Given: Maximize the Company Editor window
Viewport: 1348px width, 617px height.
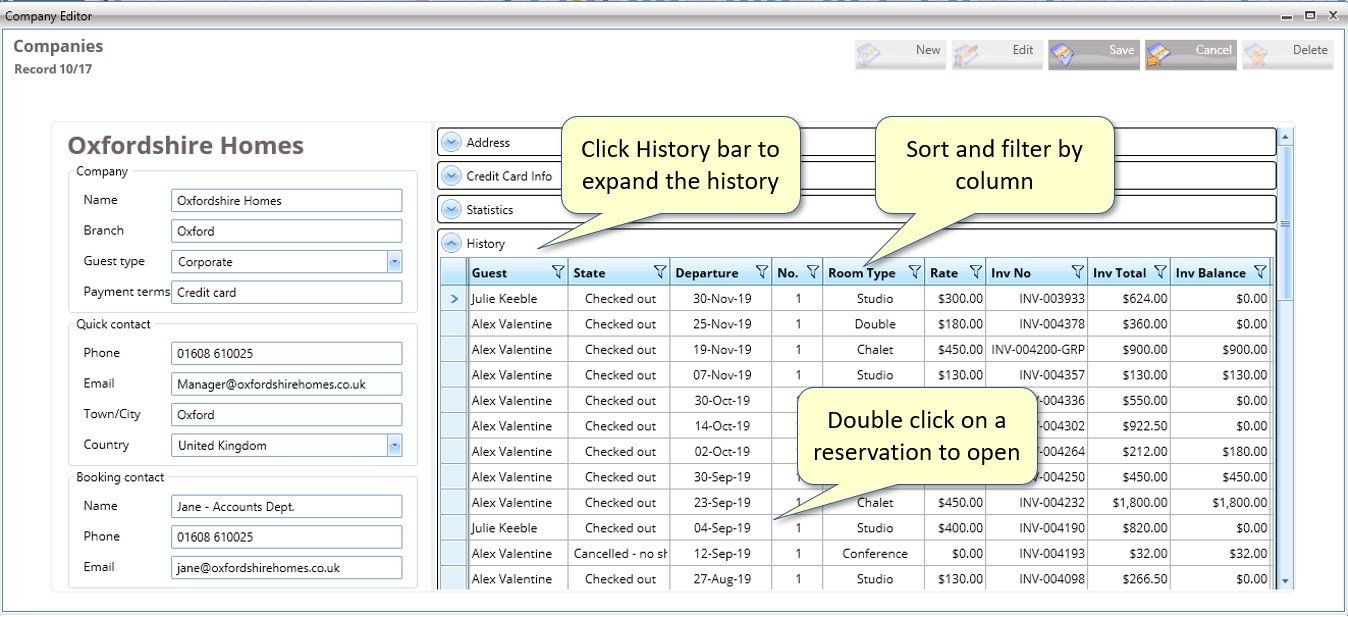Looking at the screenshot, I should [x=1310, y=15].
